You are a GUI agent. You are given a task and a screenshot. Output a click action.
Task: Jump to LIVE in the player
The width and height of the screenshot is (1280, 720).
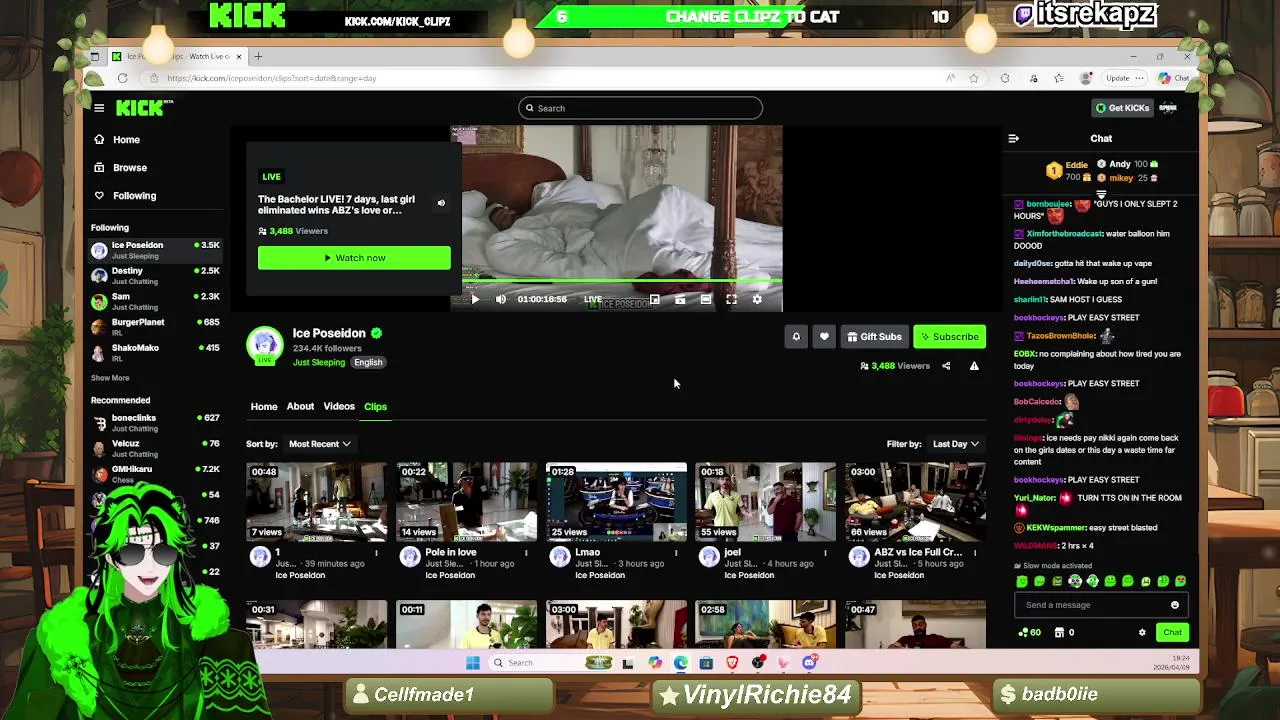point(593,299)
